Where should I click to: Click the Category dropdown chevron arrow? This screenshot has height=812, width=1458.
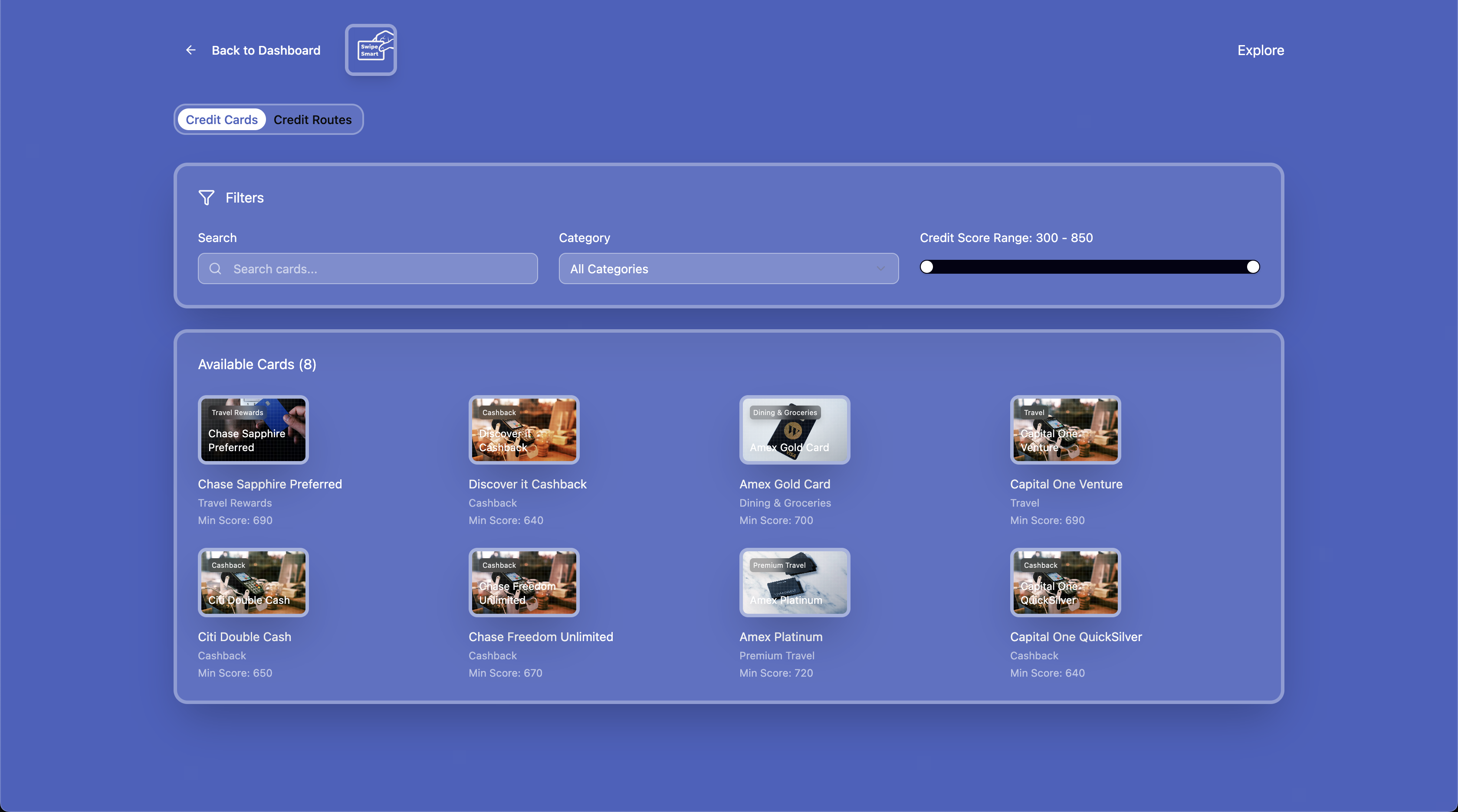[880, 269]
